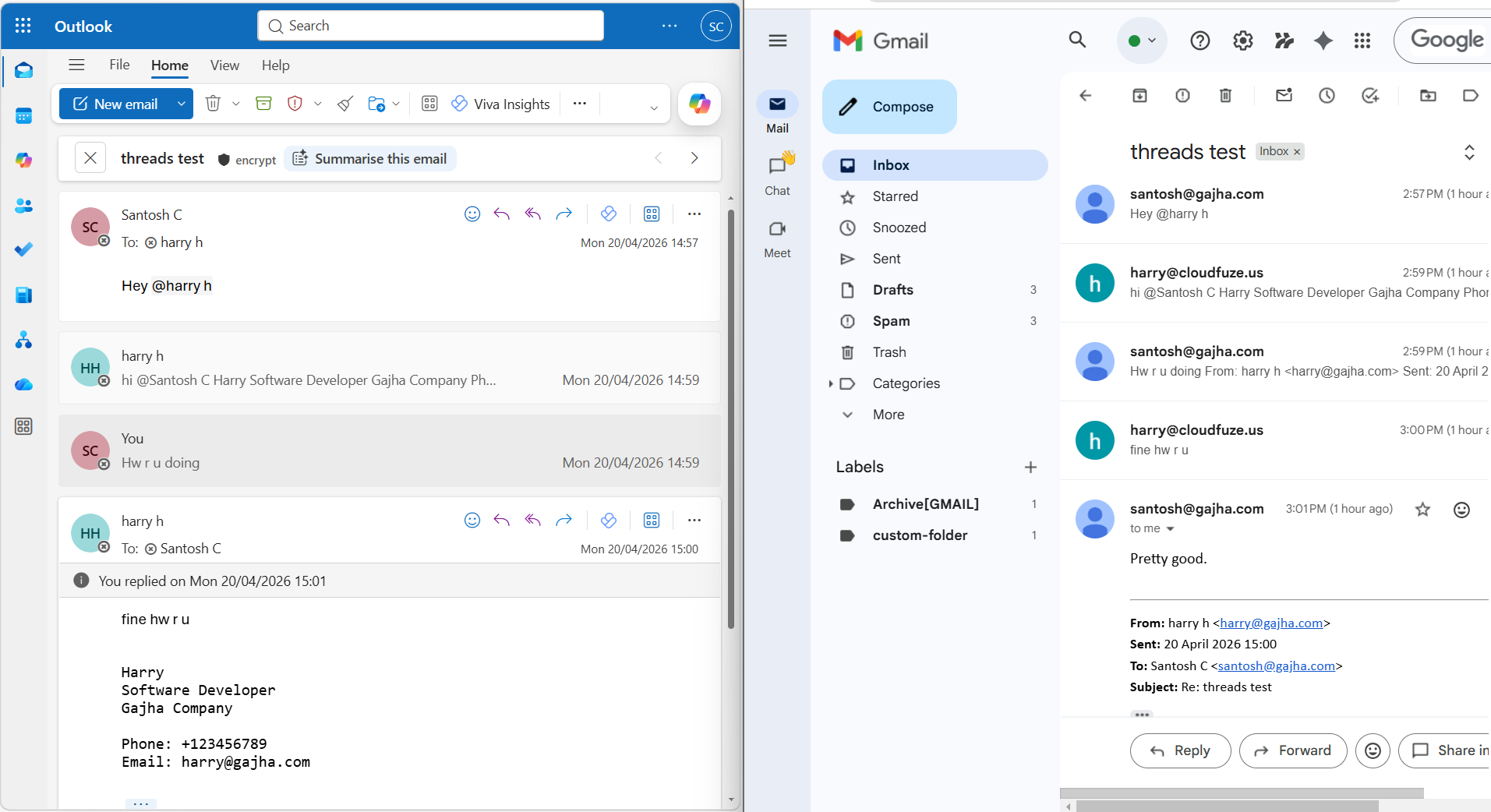Close the threads test conversation in Outlook
Image resolution: width=1491 pixels, height=812 pixels.
[x=90, y=158]
